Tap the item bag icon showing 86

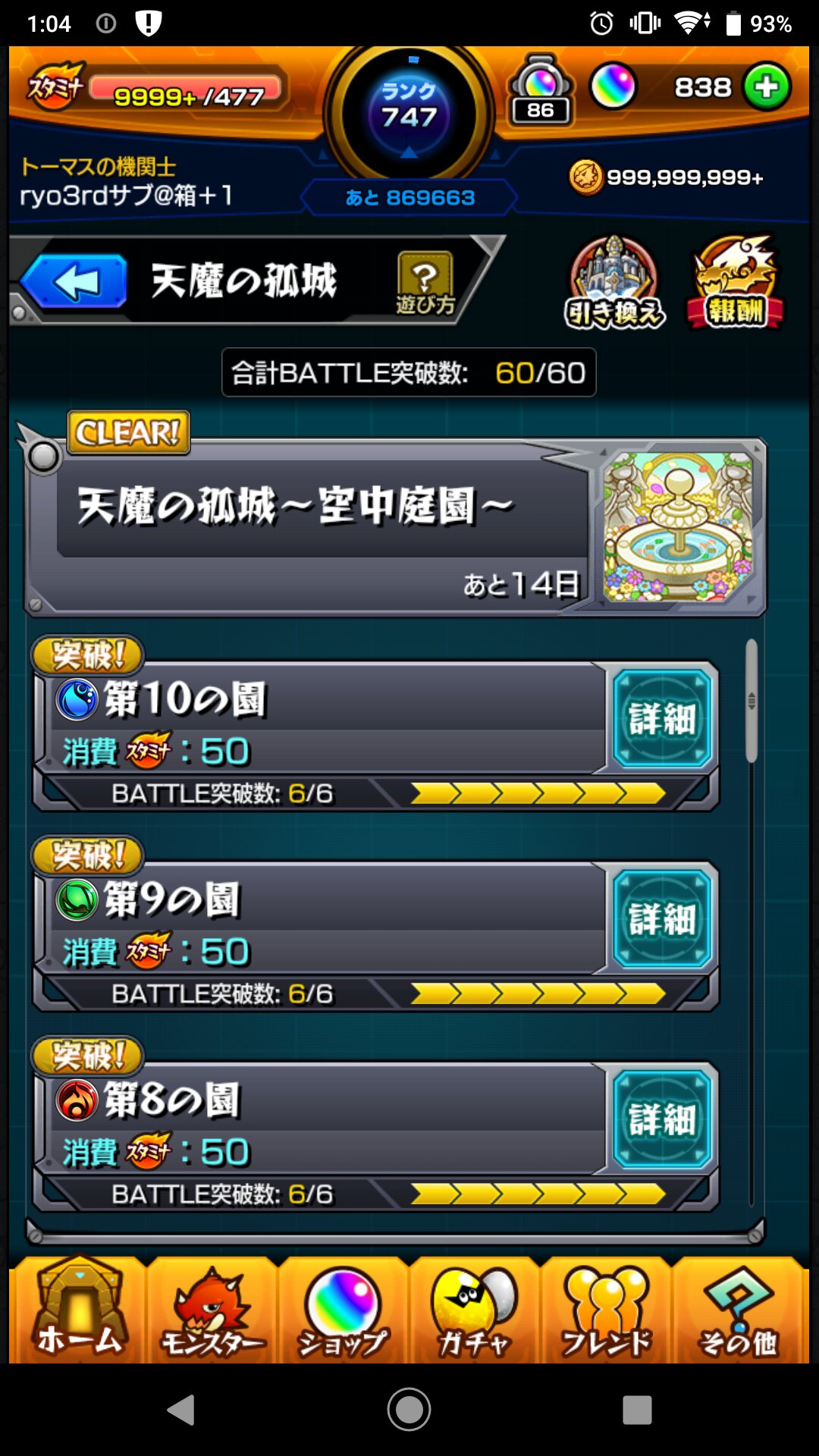541,89
